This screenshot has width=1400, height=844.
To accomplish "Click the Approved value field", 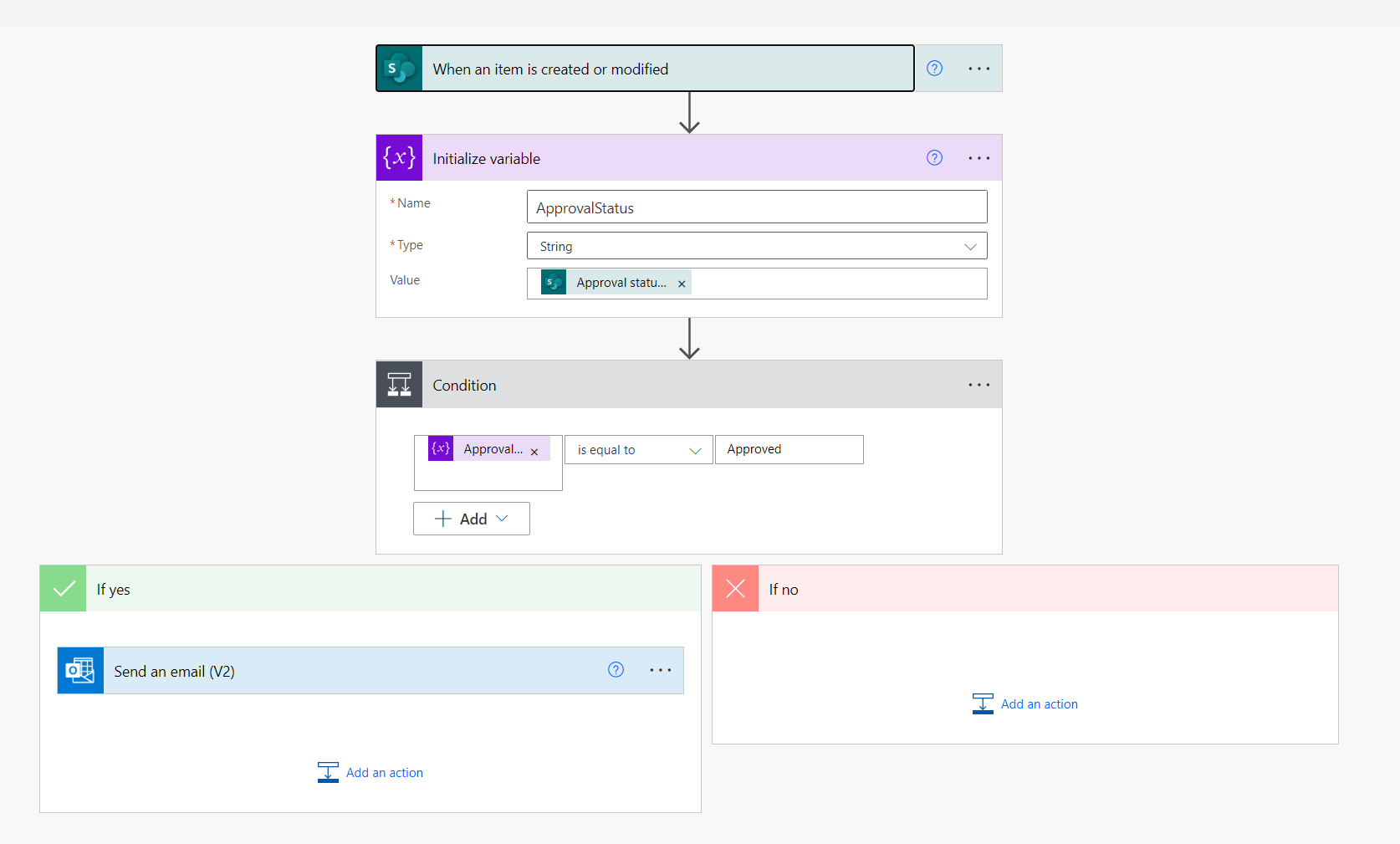I will pos(789,449).
